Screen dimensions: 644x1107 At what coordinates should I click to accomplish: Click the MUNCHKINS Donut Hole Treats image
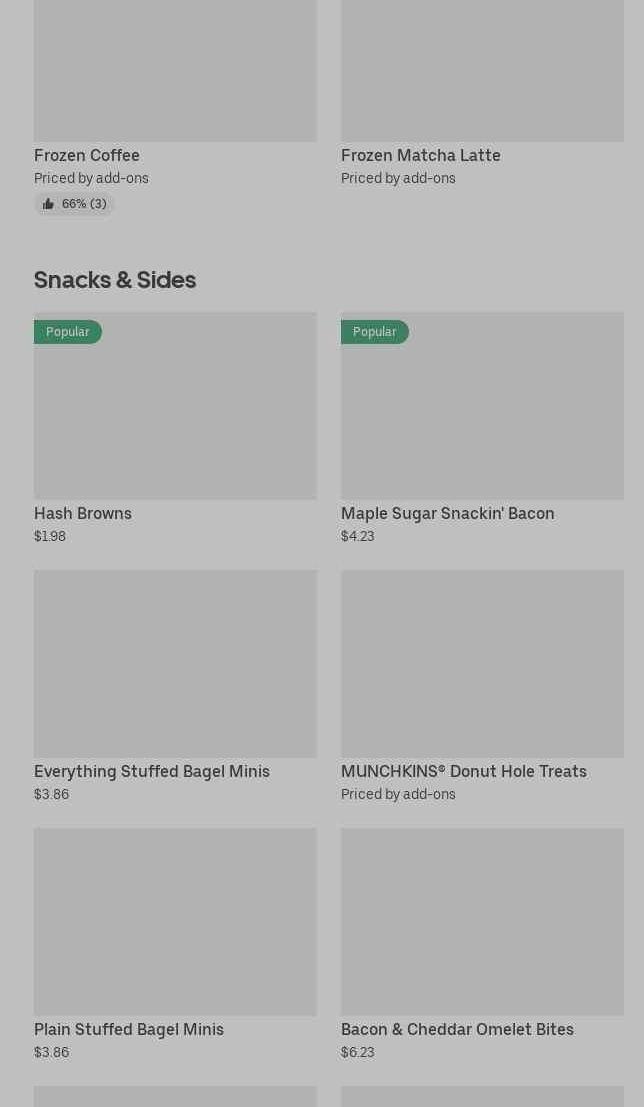482,663
